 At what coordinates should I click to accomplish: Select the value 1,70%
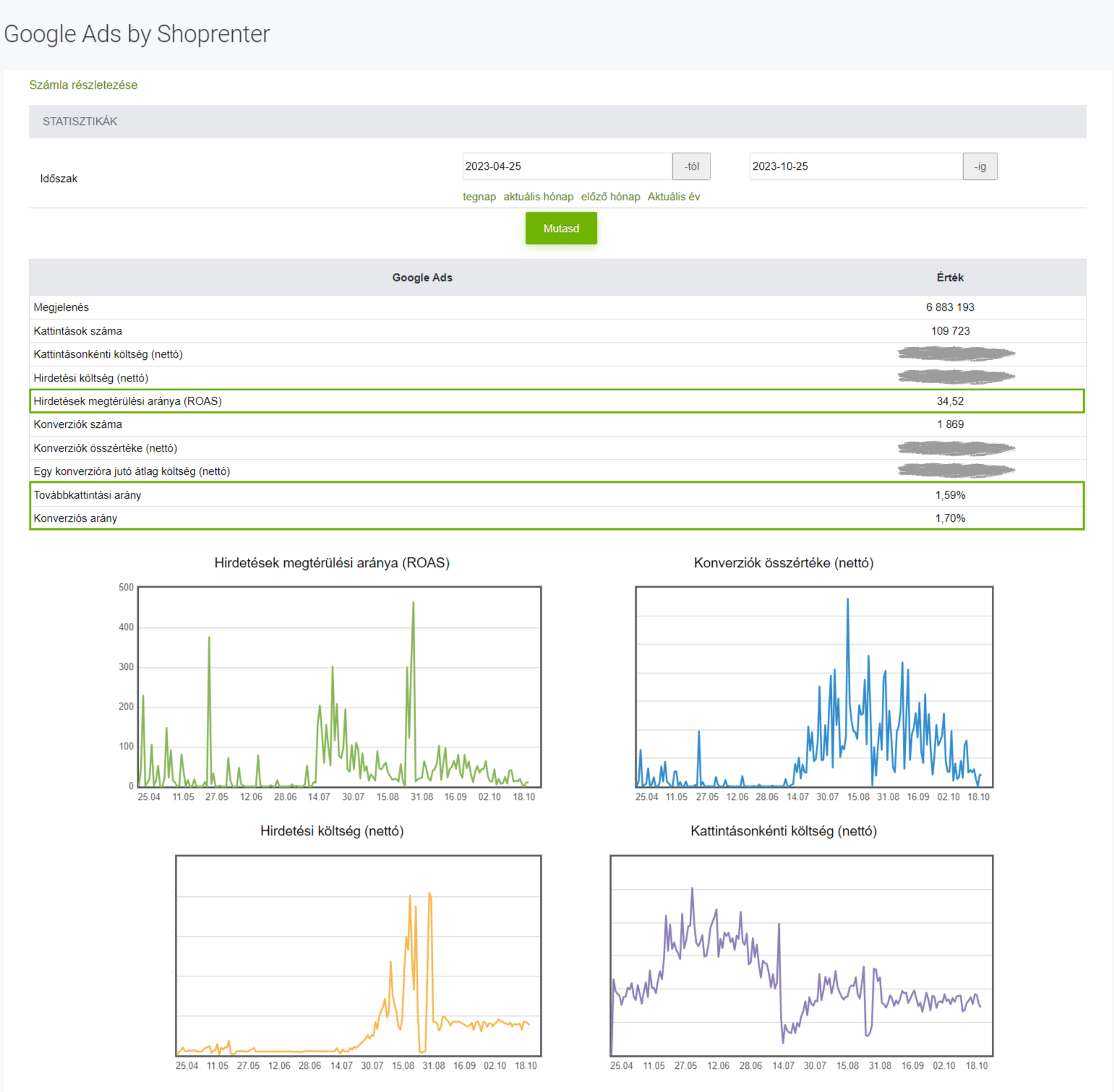click(950, 518)
